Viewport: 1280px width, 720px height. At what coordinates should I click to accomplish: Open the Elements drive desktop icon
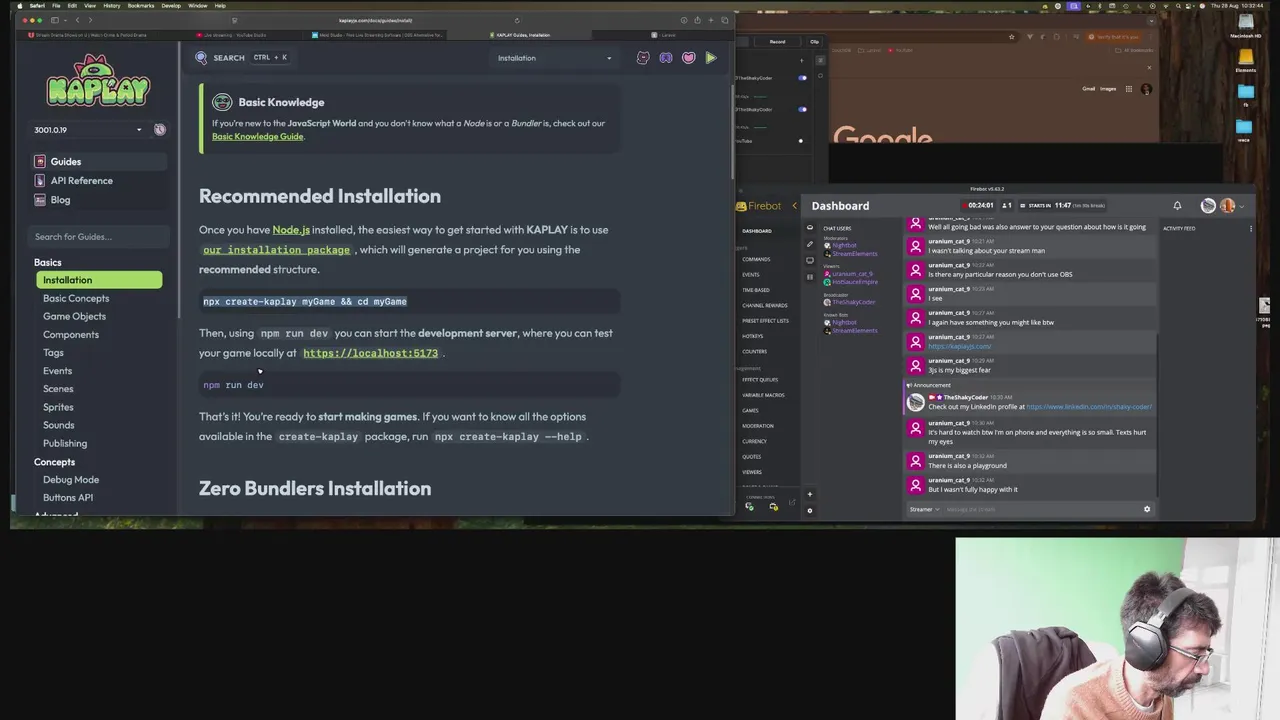point(1246,57)
